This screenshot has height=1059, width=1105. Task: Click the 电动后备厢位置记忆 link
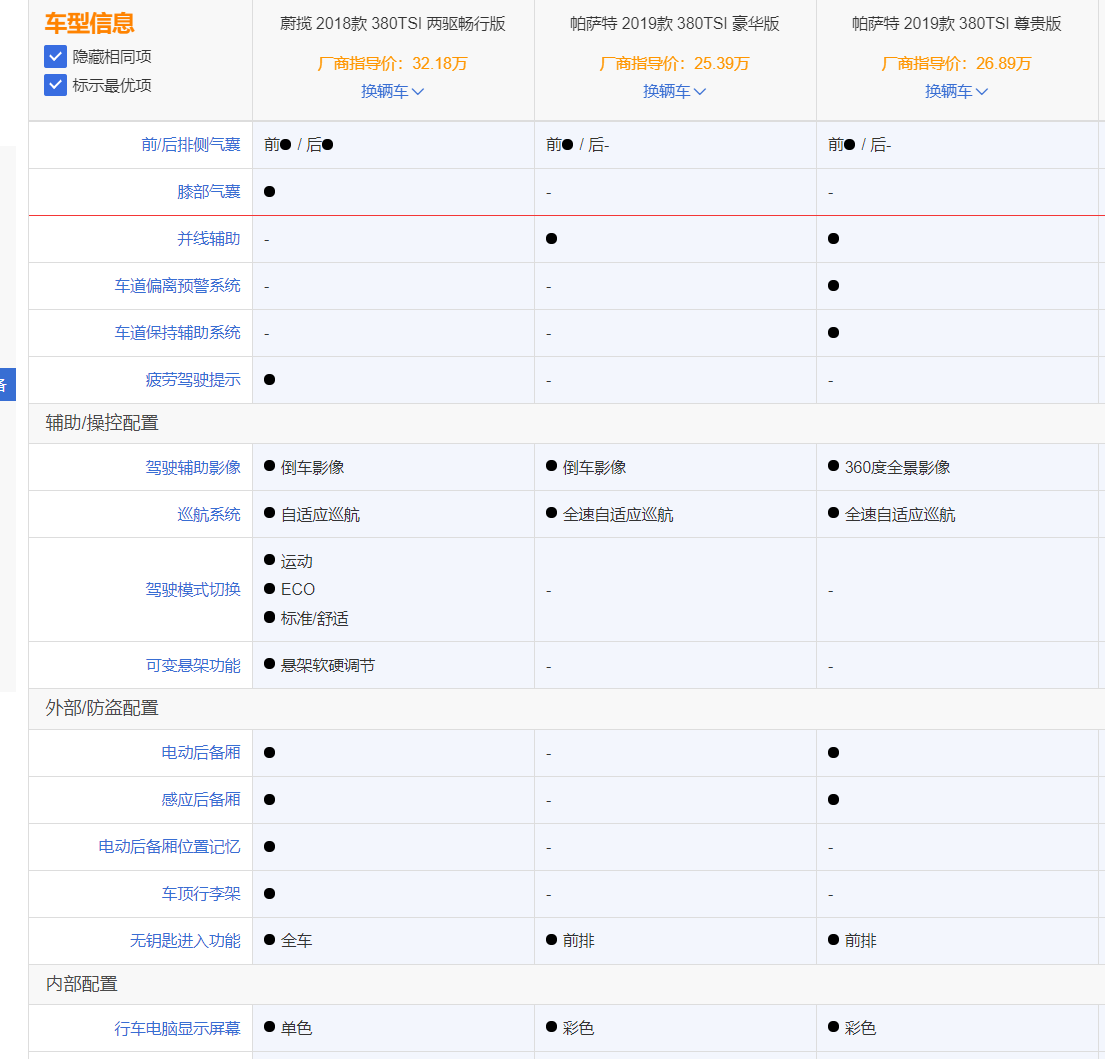click(169, 846)
